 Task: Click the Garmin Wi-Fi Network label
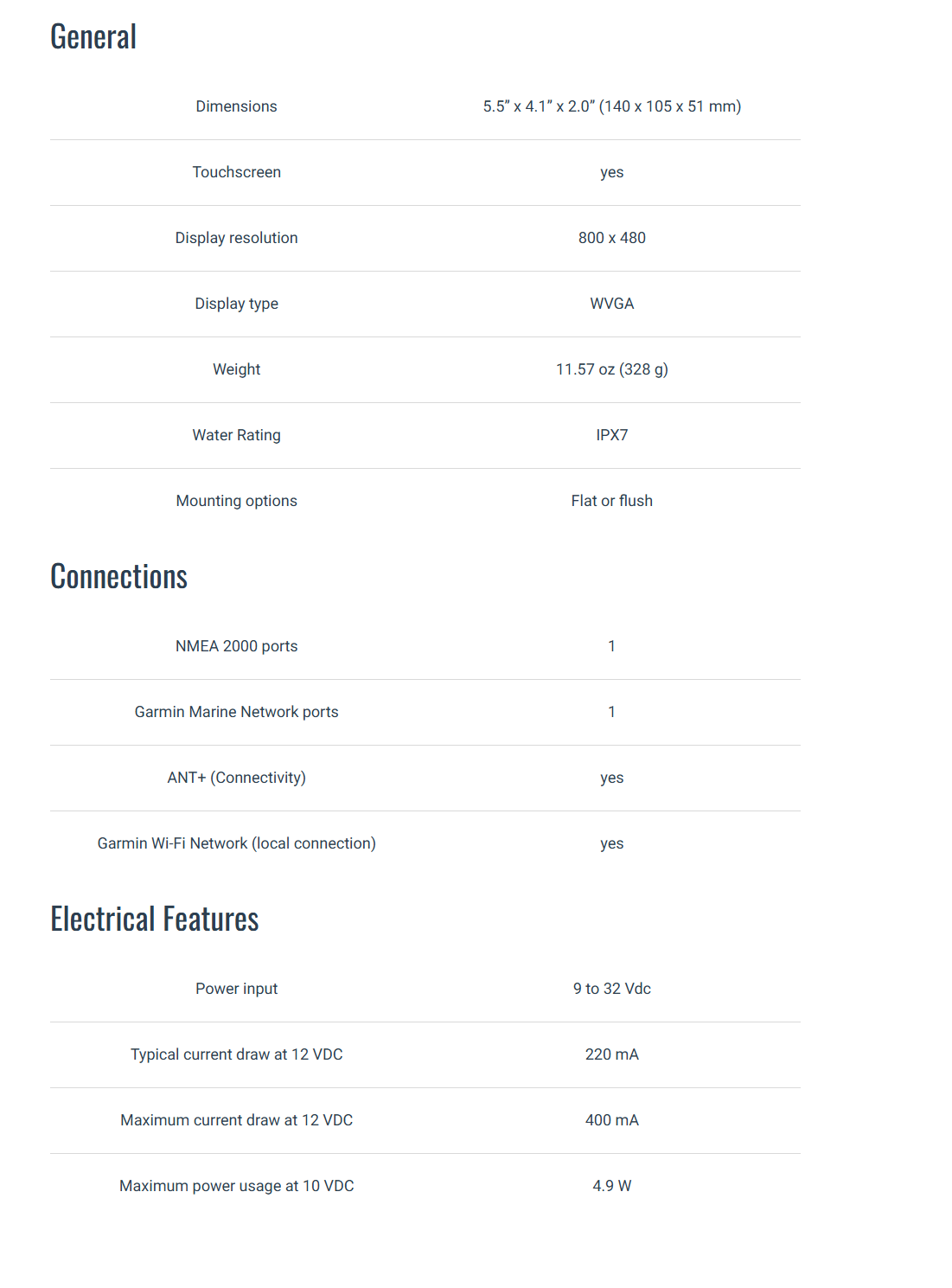[x=236, y=843]
